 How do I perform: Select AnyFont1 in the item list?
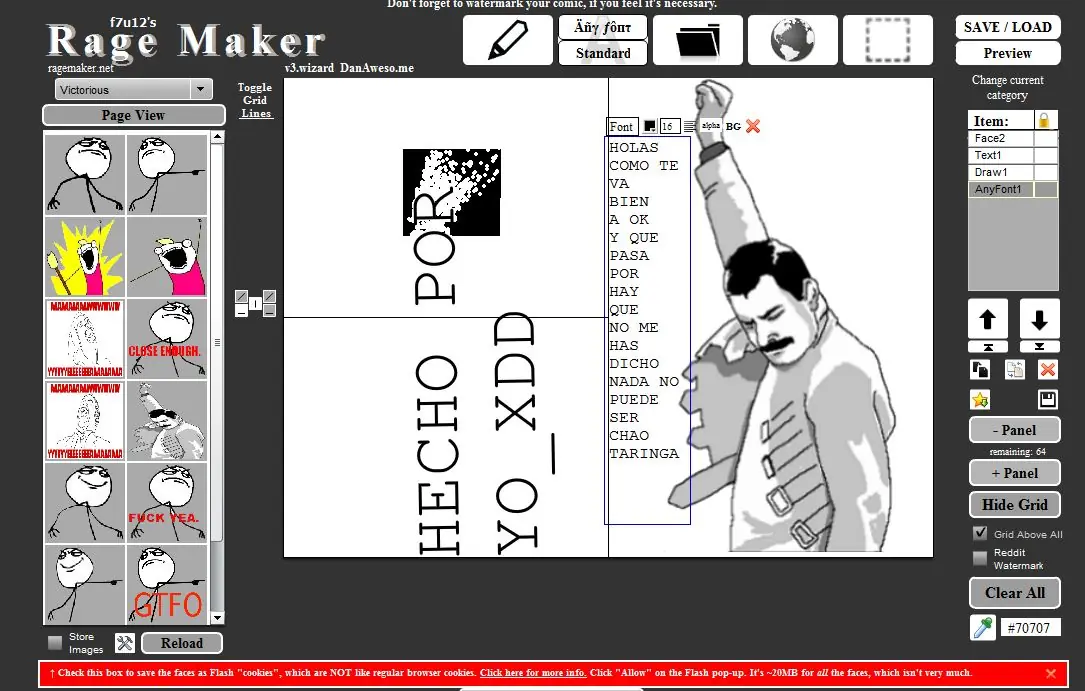coord(1001,190)
